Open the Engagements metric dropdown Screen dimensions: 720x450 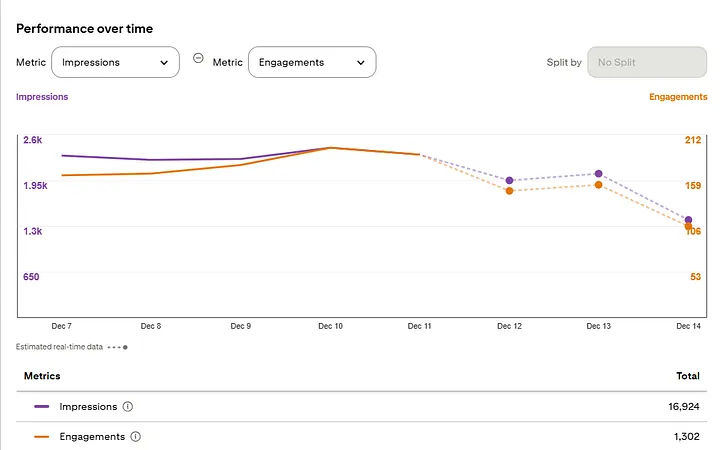(x=311, y=62)
